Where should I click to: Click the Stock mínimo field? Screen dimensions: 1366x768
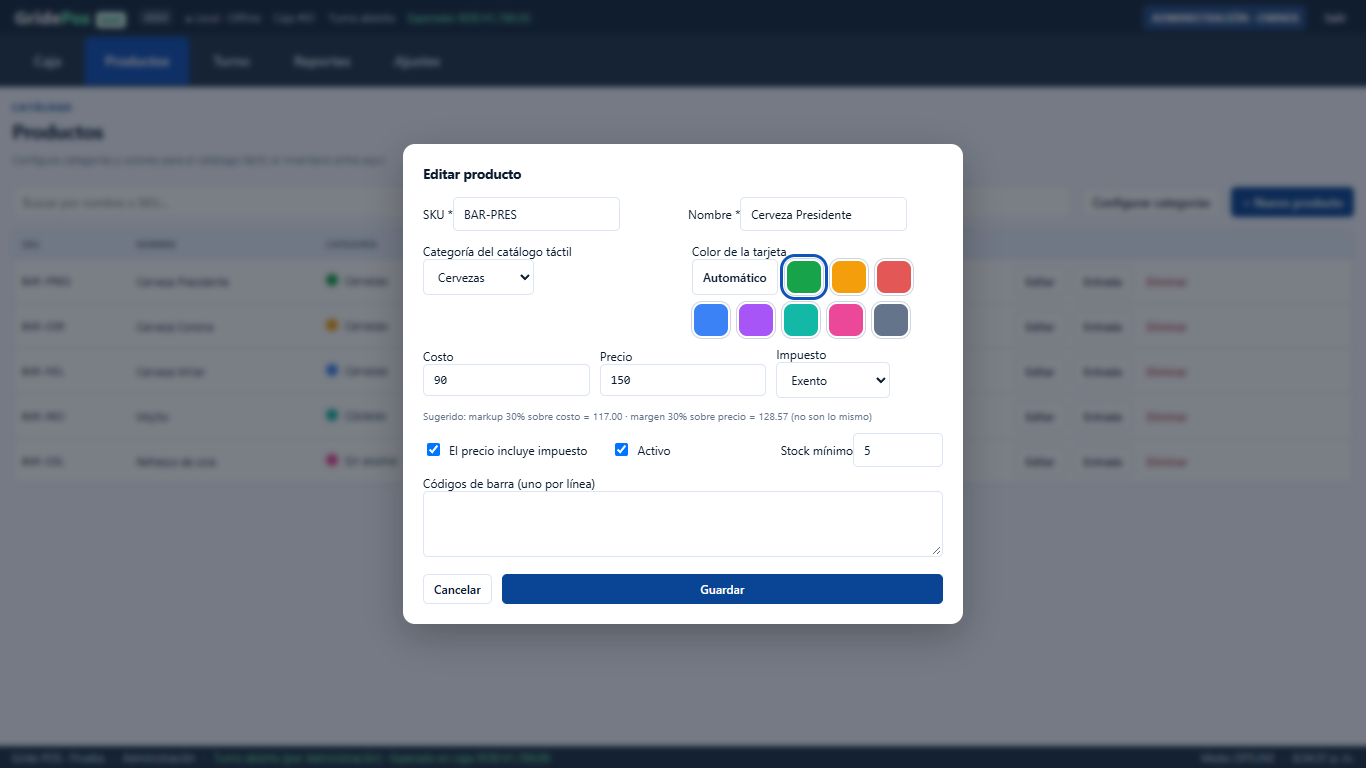pyautogui.click(x=898, y=450)
